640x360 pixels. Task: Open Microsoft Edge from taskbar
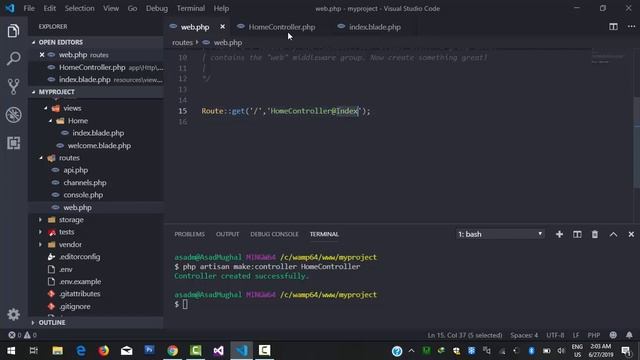point(81,351)
